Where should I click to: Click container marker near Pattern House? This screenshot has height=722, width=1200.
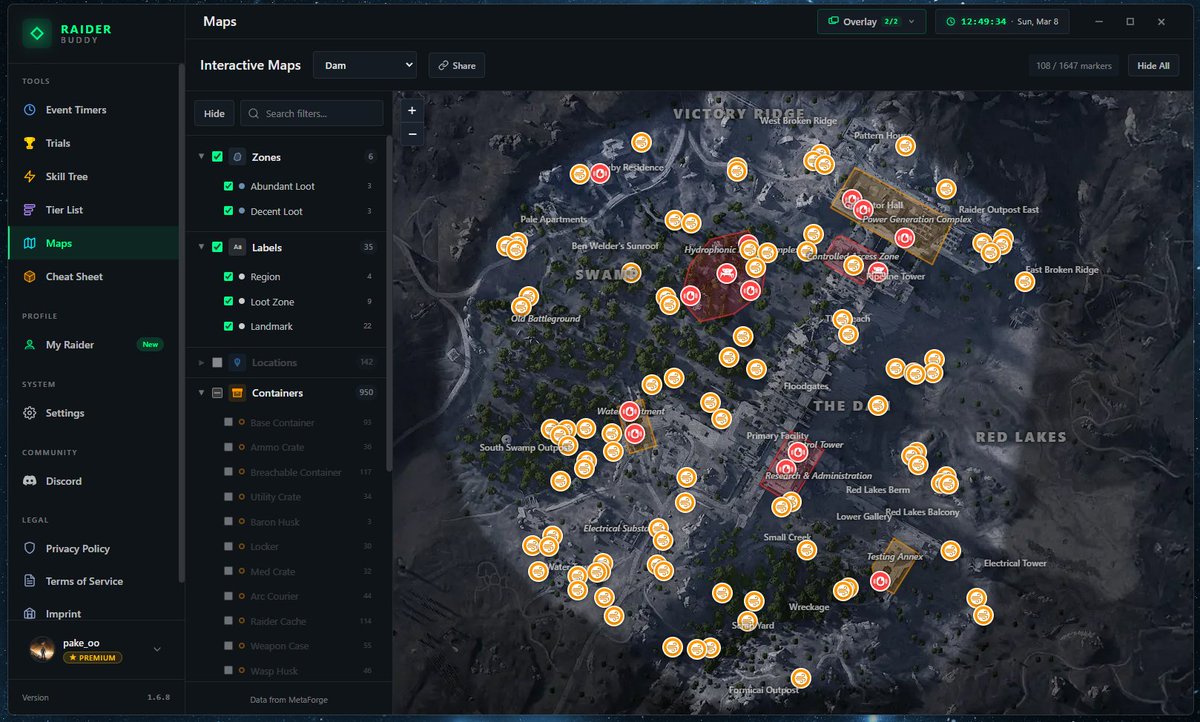(x=905, y=146)
